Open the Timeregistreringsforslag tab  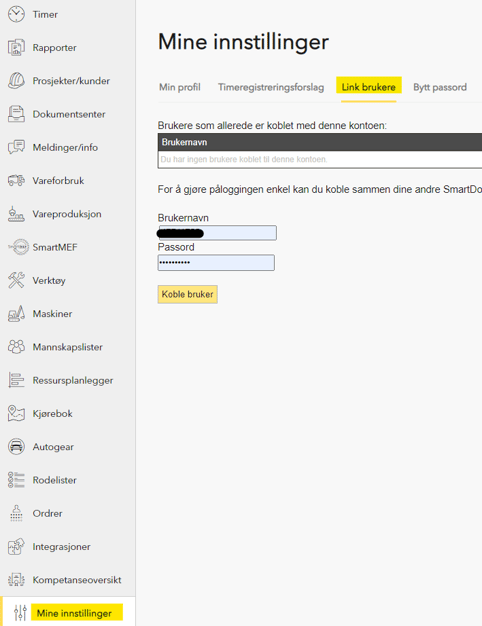coord(271,87)
